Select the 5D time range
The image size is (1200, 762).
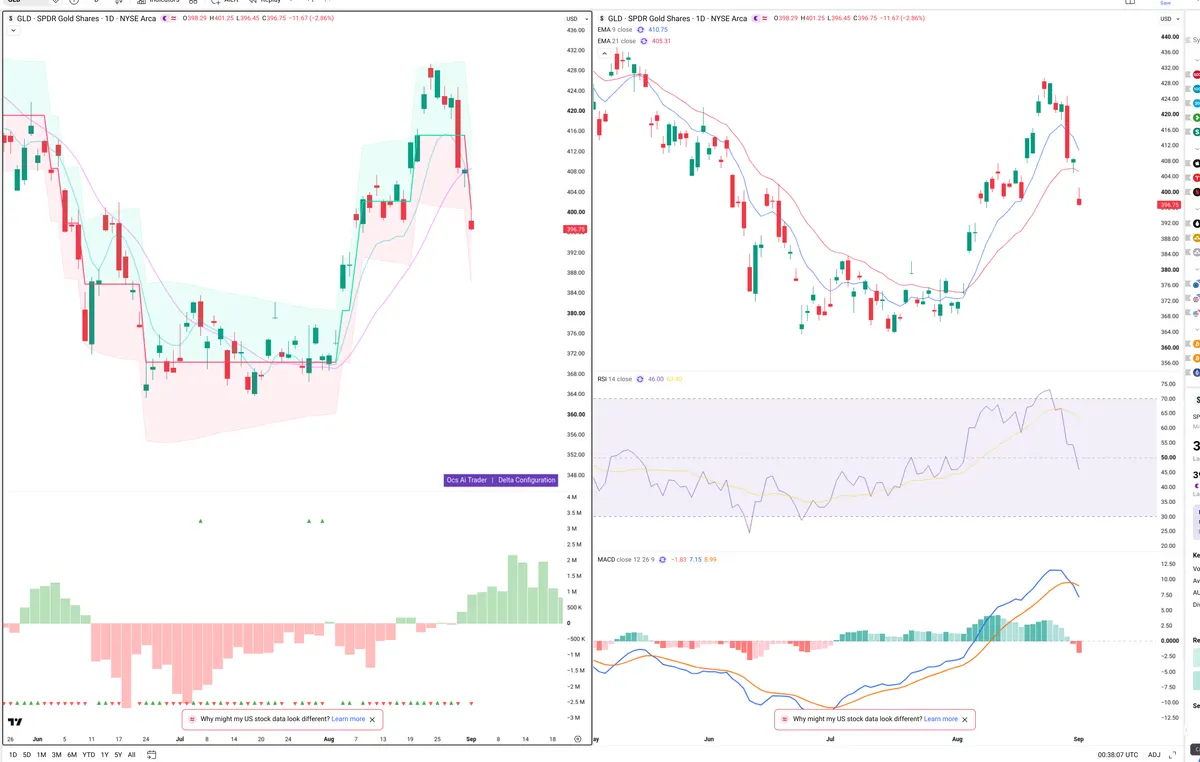click(27, 755)
